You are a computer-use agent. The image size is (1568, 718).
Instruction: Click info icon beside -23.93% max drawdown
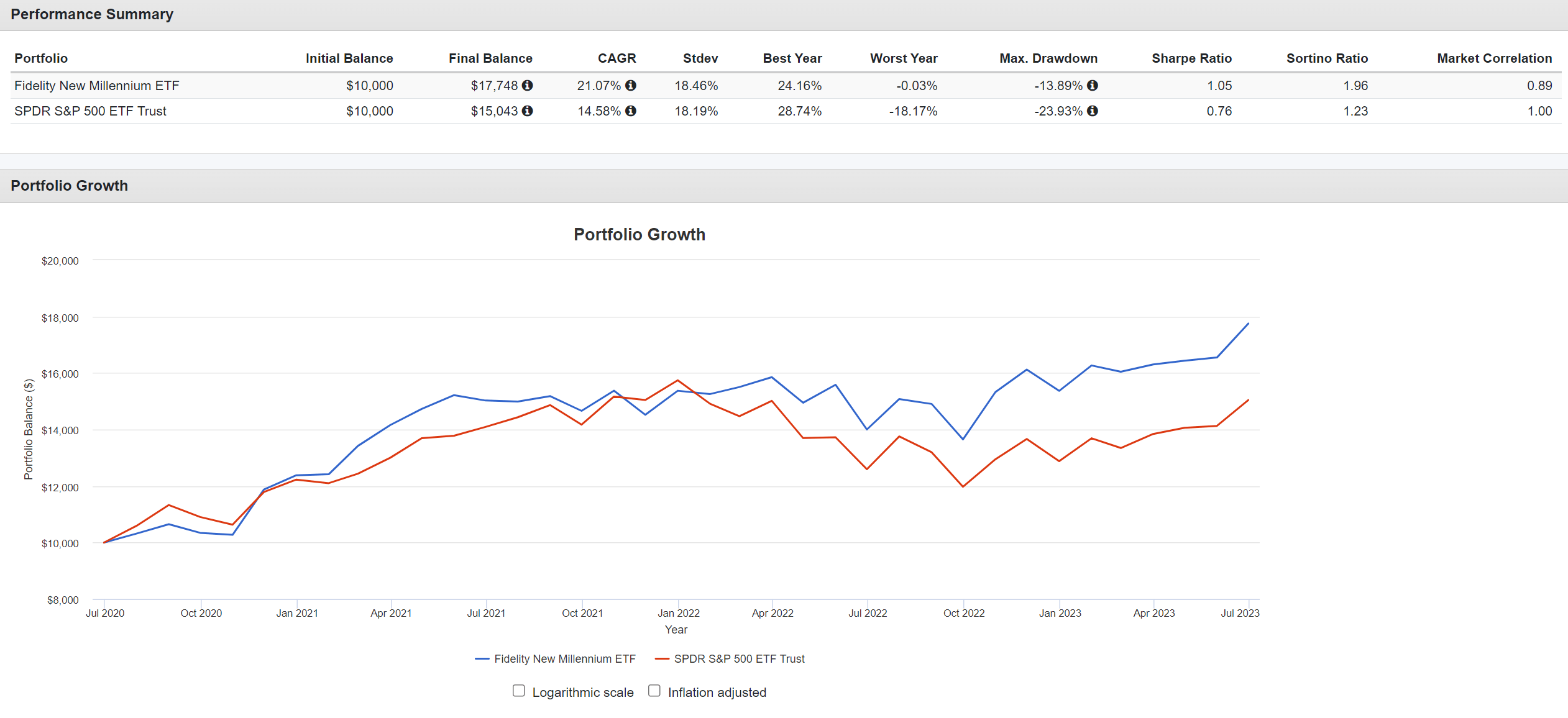[1092, 111]
